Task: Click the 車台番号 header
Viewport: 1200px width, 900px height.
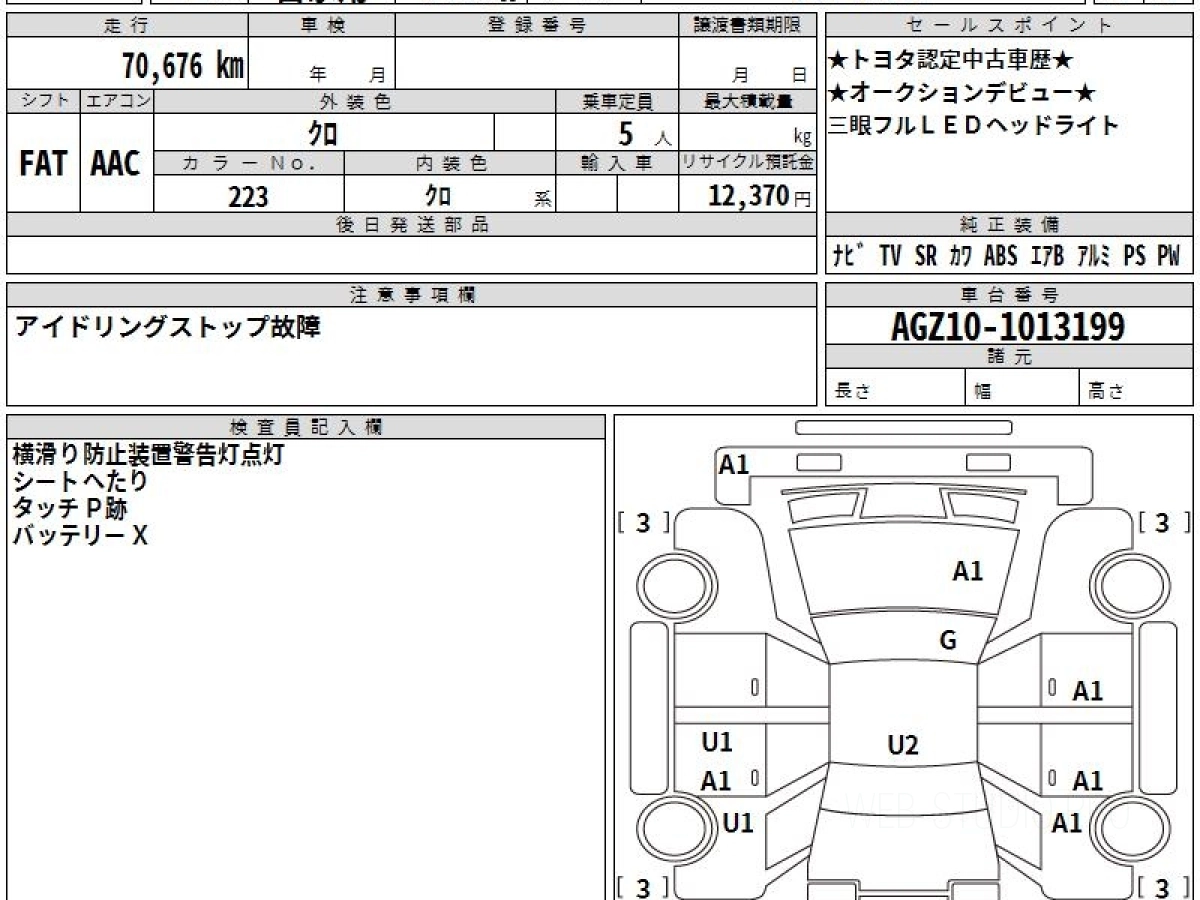Action: coord(1009,295)
